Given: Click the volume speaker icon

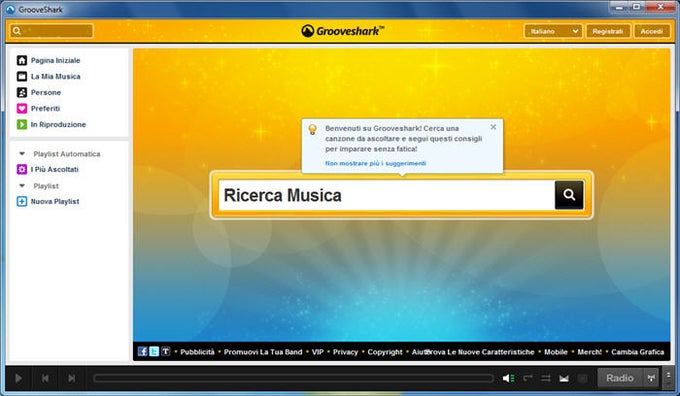Looking at the screenshot, I should point(508,378).
